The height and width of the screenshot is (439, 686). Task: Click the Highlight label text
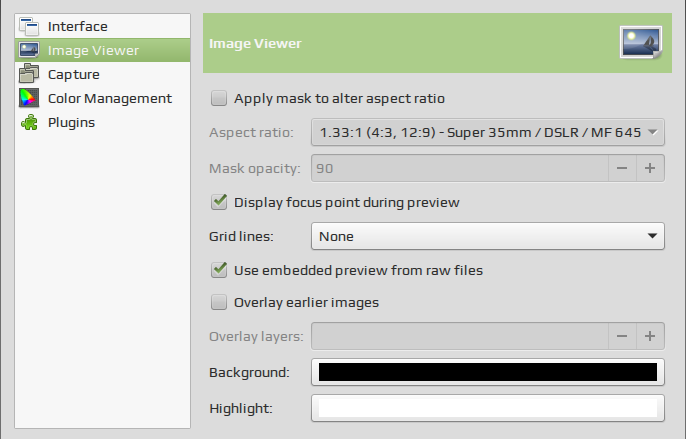click(x=241, y=408)
